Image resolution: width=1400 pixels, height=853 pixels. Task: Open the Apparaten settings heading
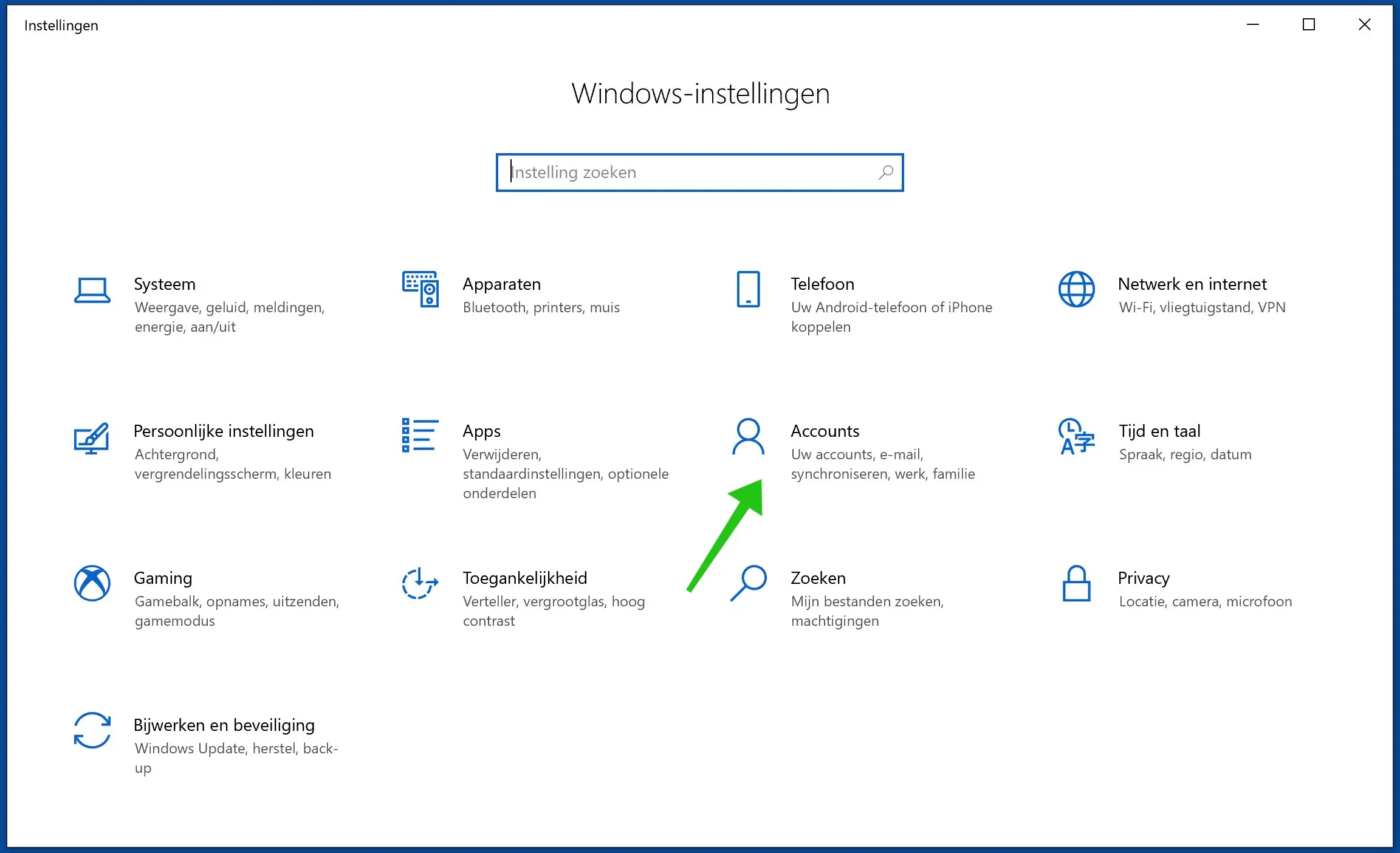(502, 284)
